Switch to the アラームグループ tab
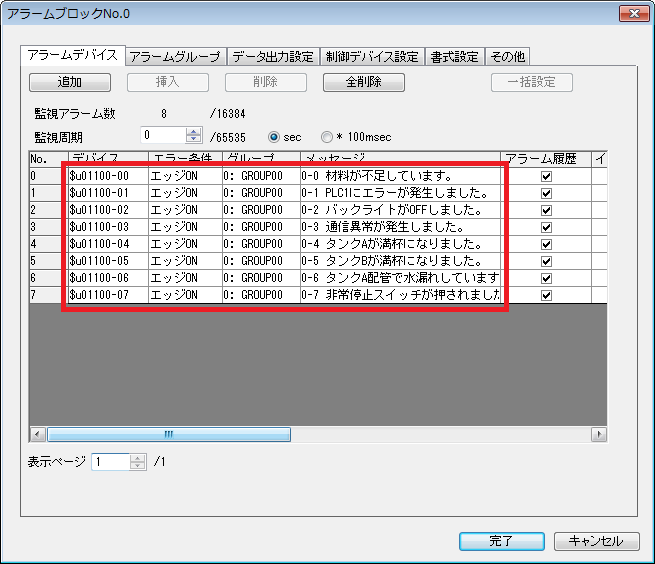Viewport: 655px width, 564px height. click(x=176, y=56)
